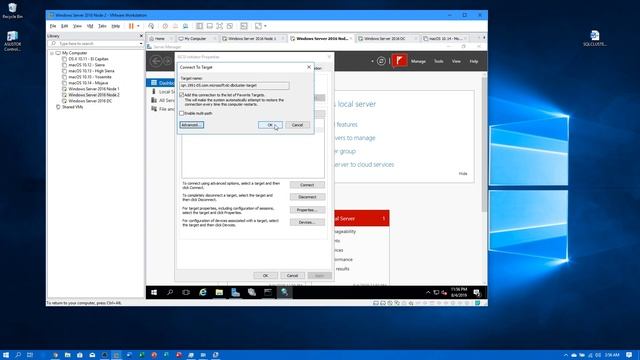Open VMware Help menu
Screen dimensions: 640x360
116,26
